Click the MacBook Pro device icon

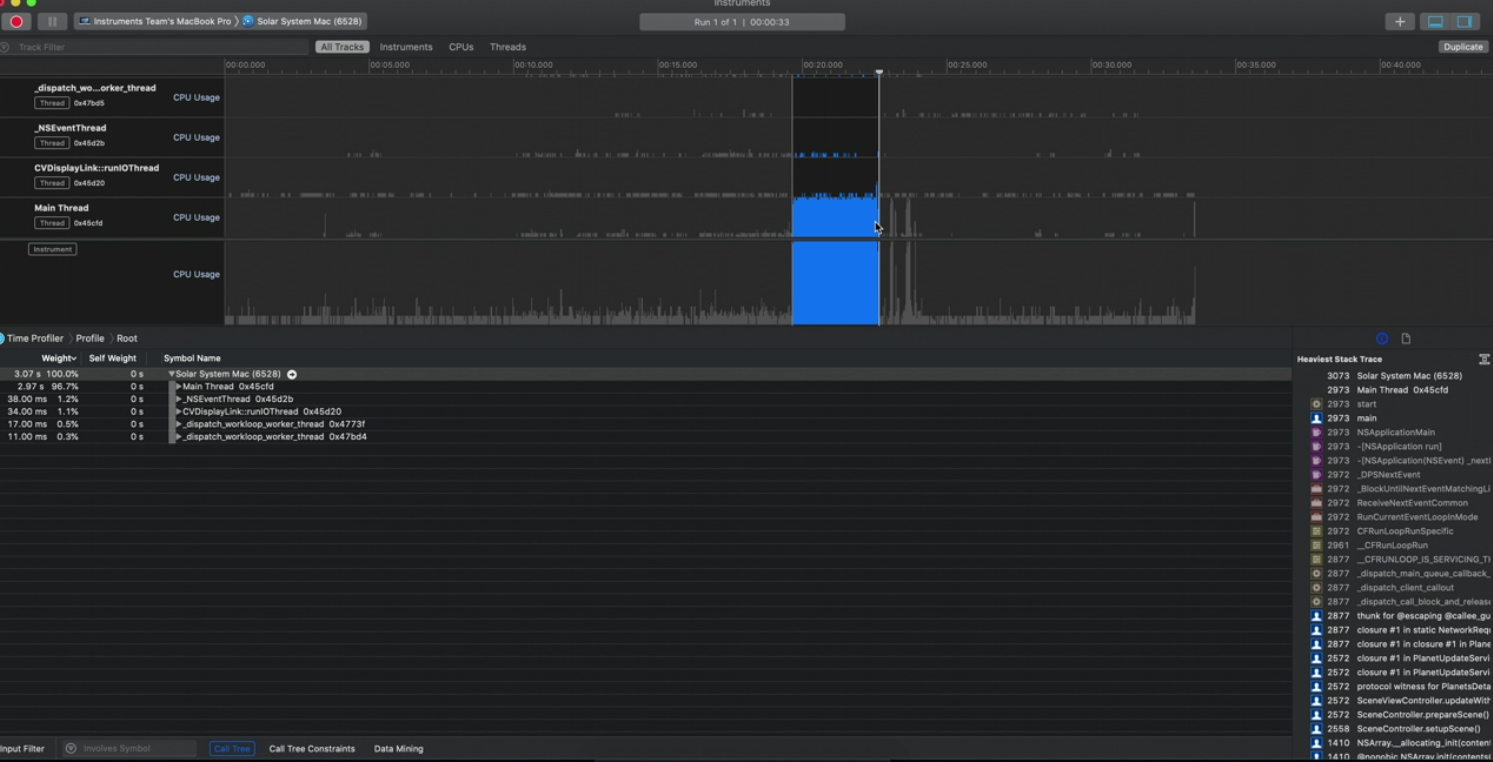click(85, 21)
